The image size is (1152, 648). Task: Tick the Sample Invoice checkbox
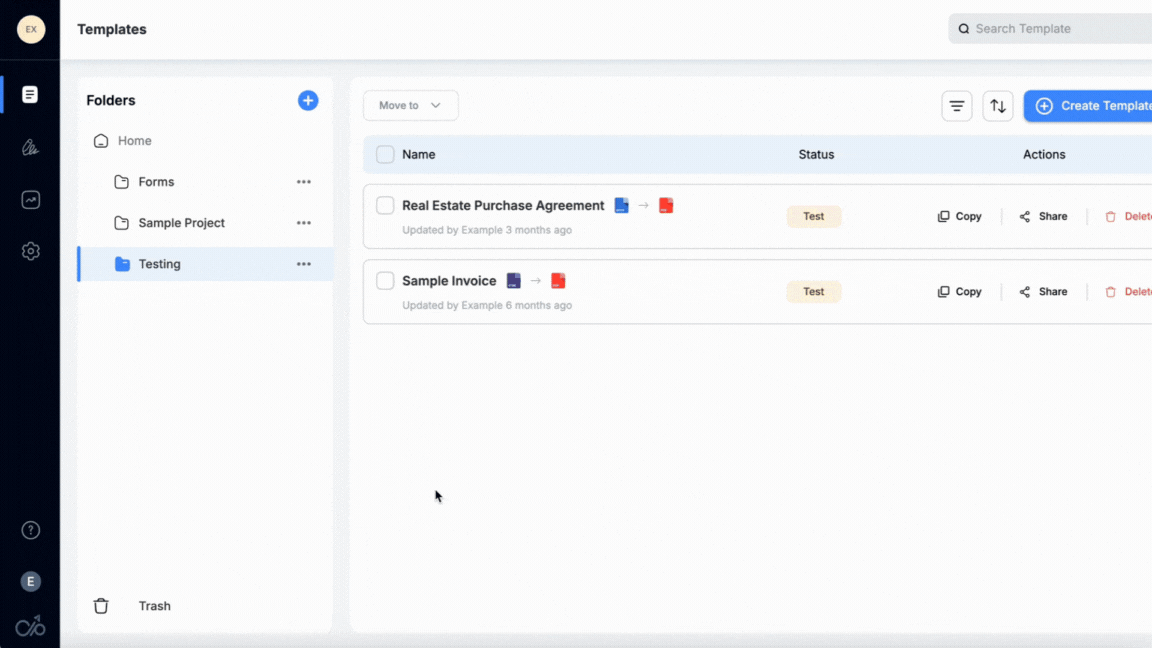[x=385, y=281]
